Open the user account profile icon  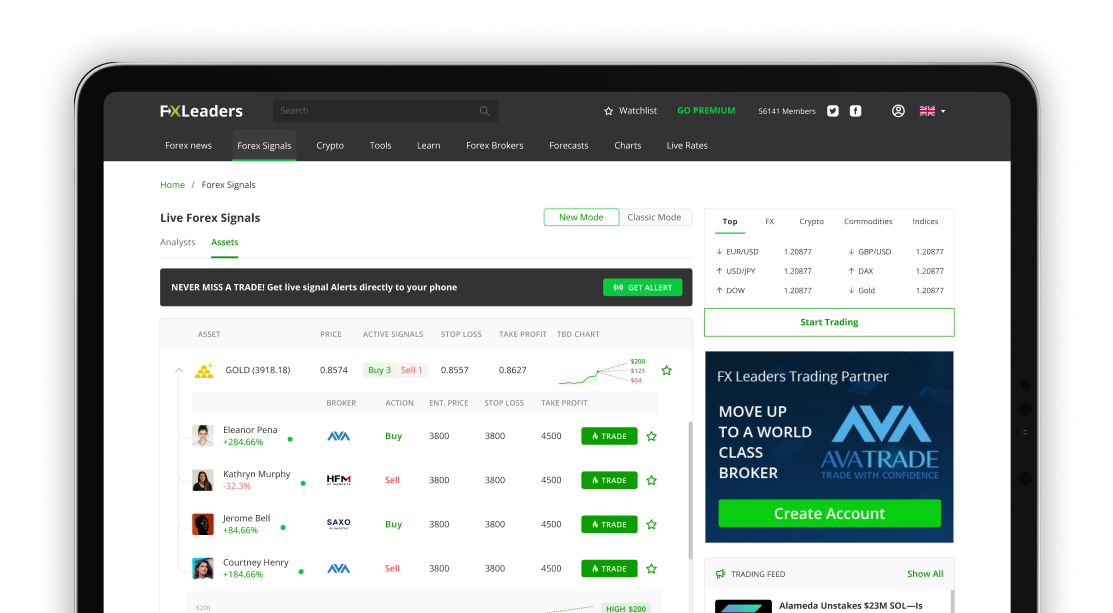898,111
